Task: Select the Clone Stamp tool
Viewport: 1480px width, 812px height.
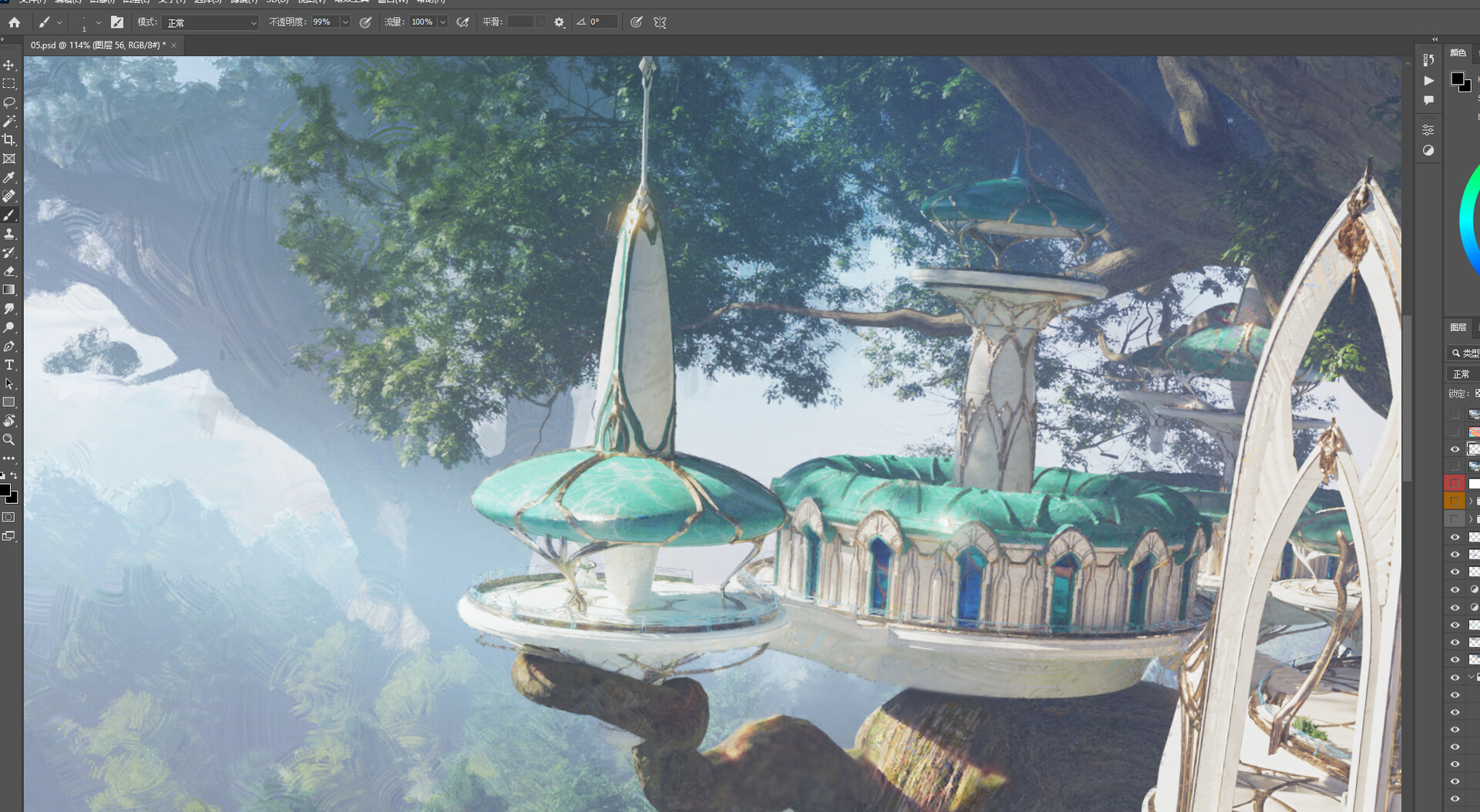Action: [9, 233]
